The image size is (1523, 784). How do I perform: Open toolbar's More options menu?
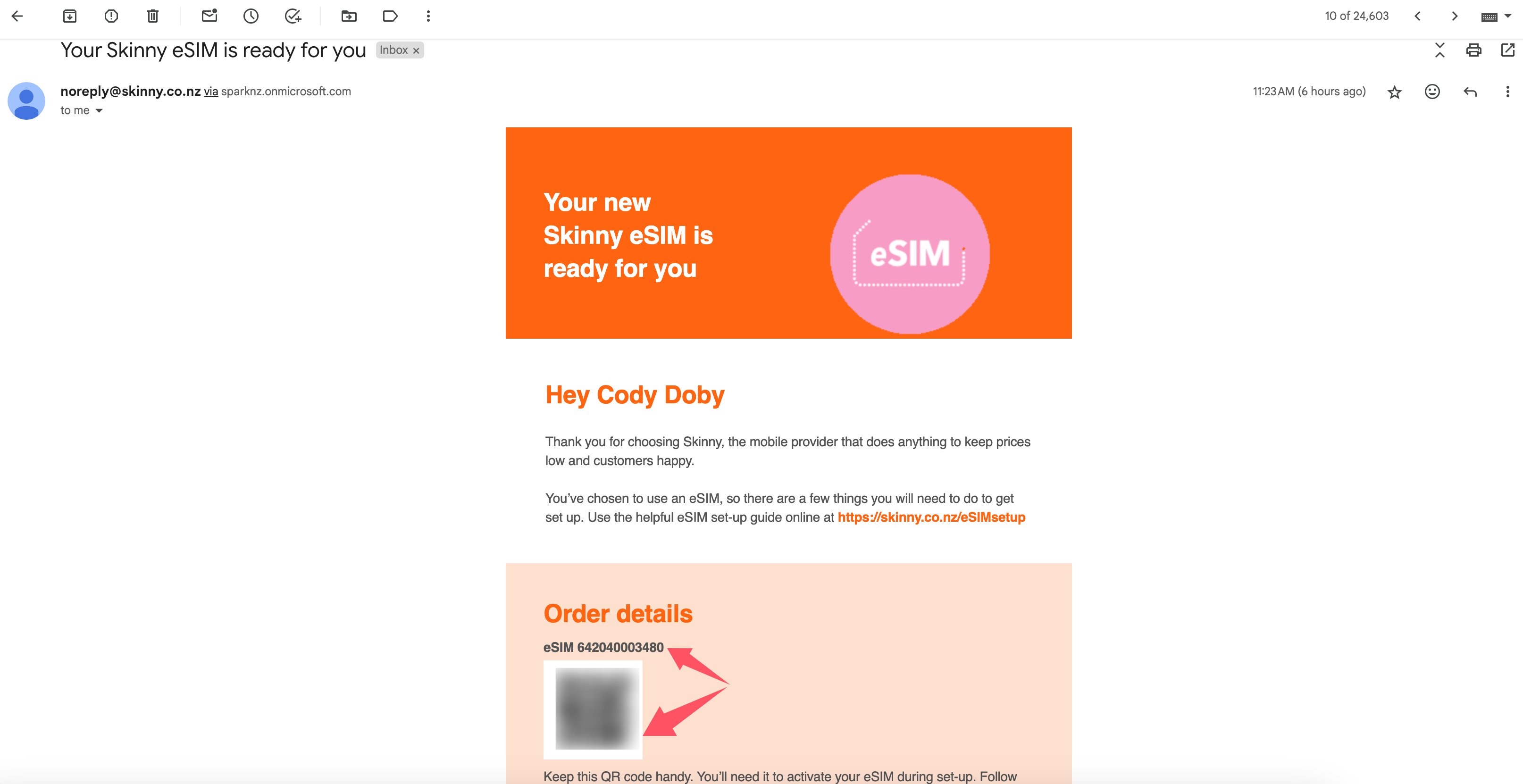428,16
